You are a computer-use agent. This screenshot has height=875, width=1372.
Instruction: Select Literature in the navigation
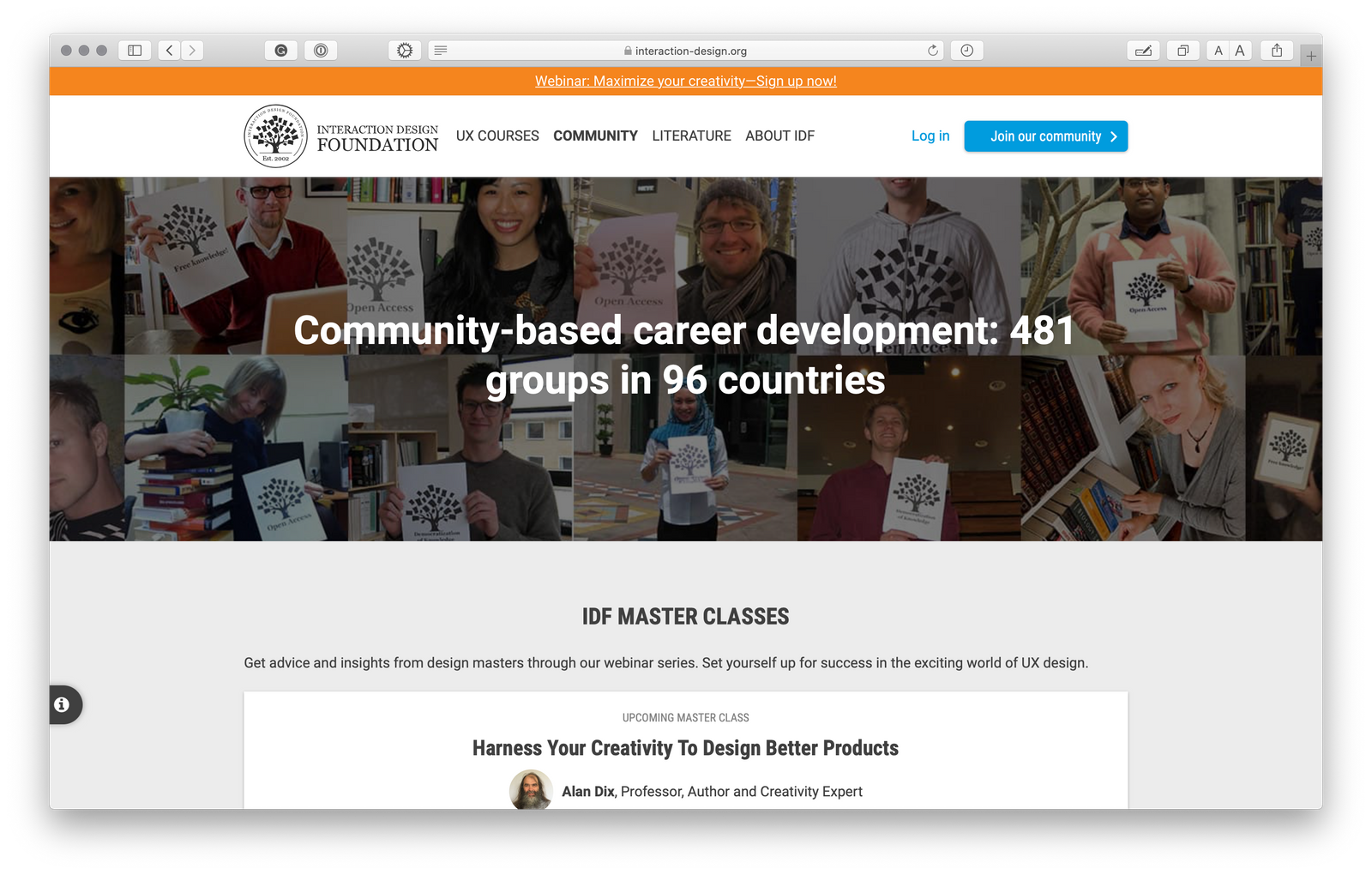[691, 136]
